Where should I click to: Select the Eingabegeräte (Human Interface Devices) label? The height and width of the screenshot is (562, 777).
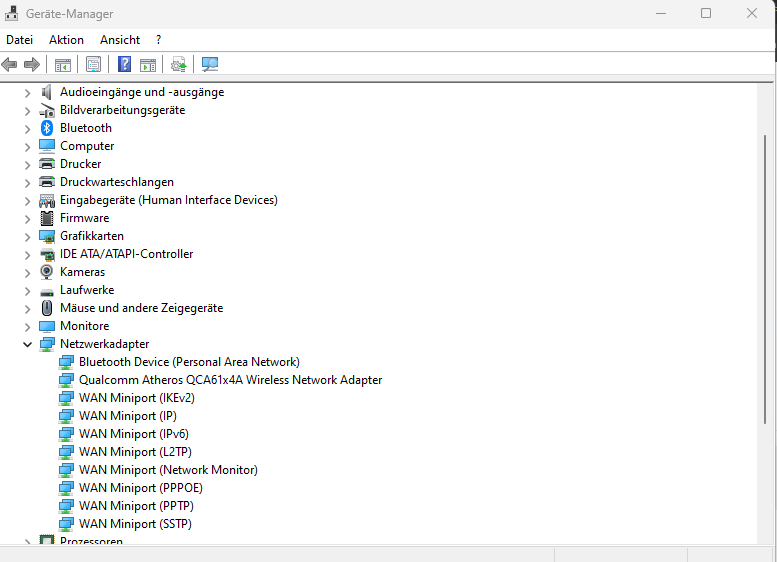pyautogui.click(x=169, y=200)
